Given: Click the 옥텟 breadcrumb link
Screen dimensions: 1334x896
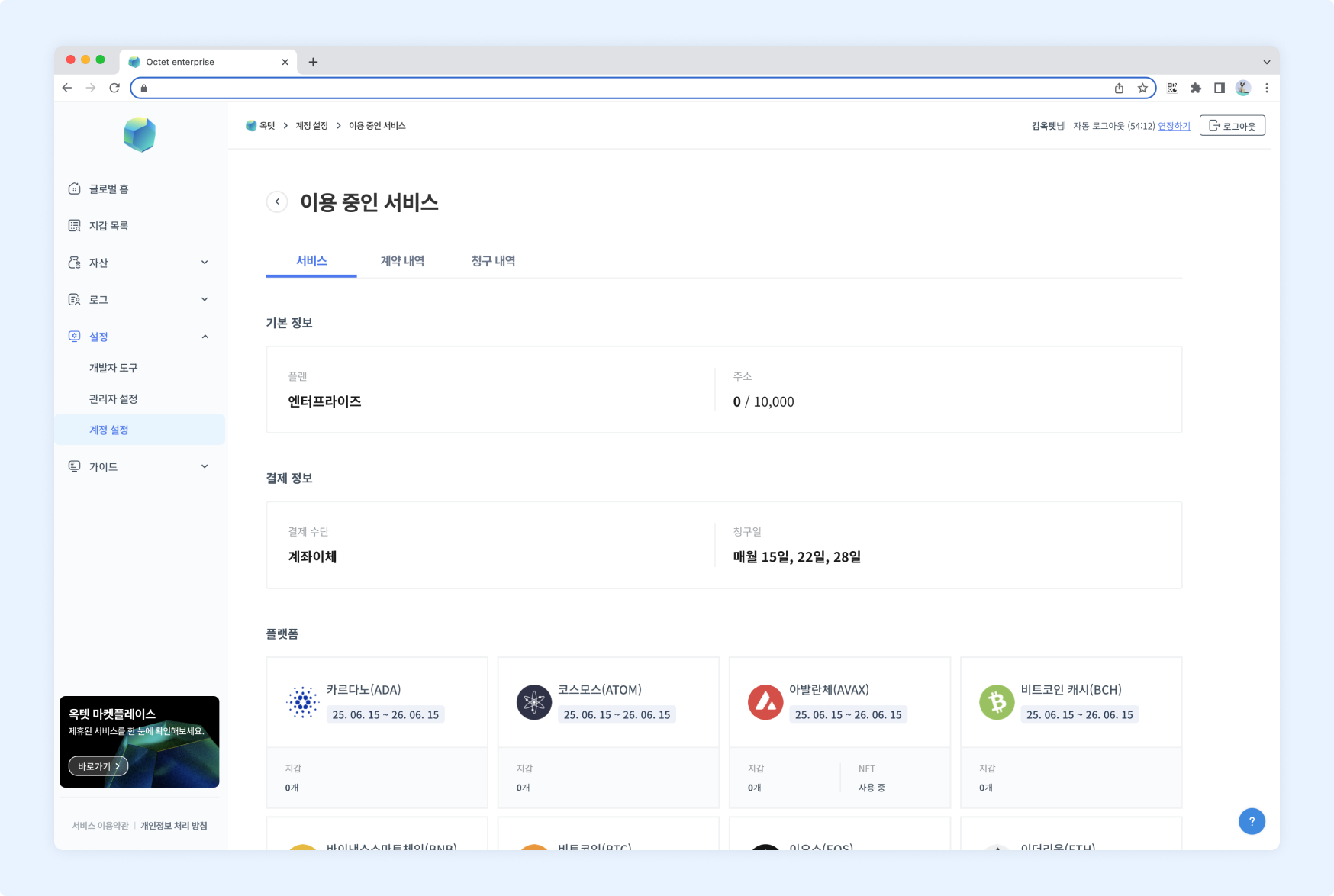Looking at the screenshot, I should (260, 126).
